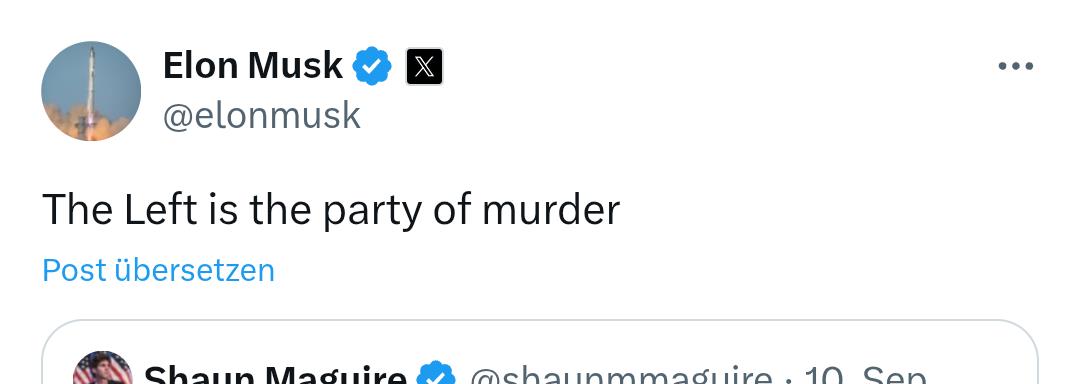Click the word murder in the post
This screenshot has height=384, width=1080.
click(551, 210)
